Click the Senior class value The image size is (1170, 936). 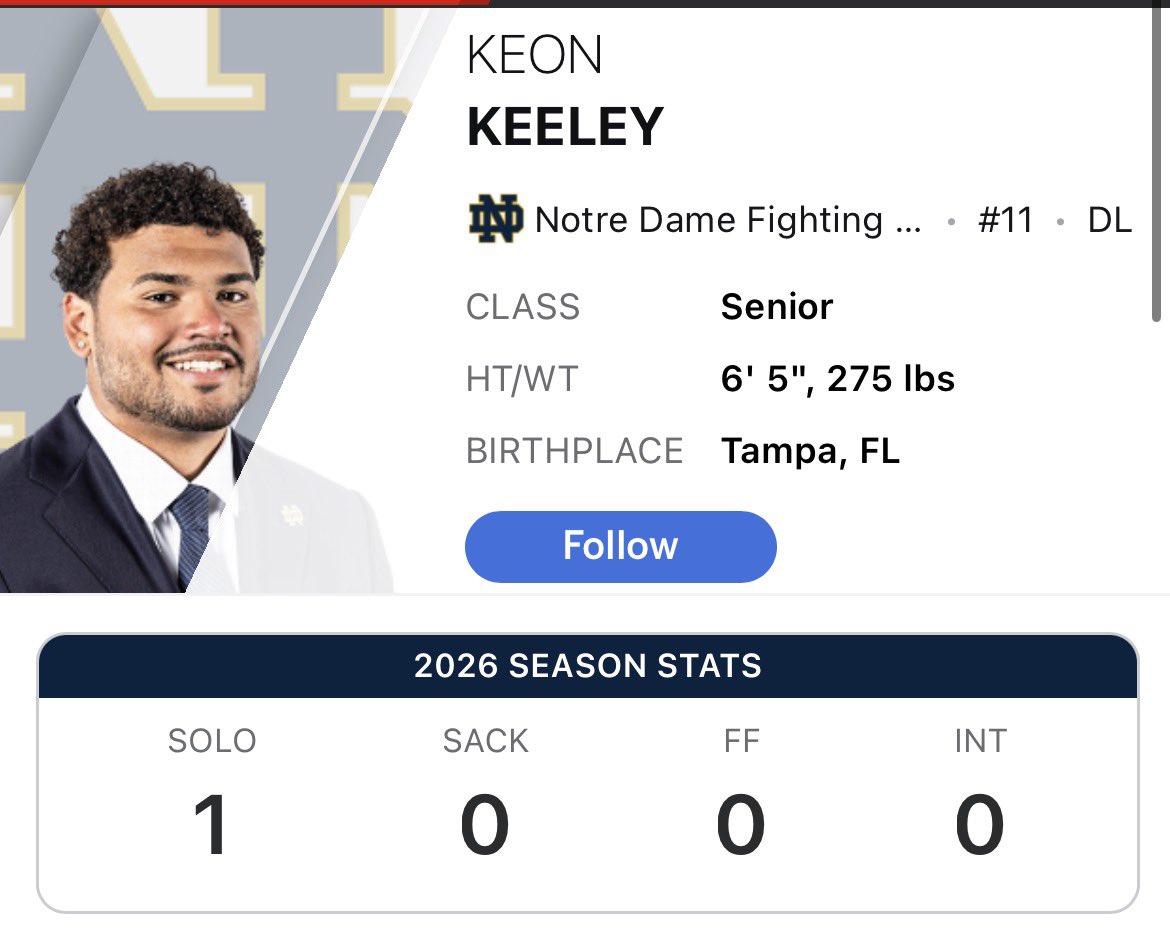click(x=777, y=307)
